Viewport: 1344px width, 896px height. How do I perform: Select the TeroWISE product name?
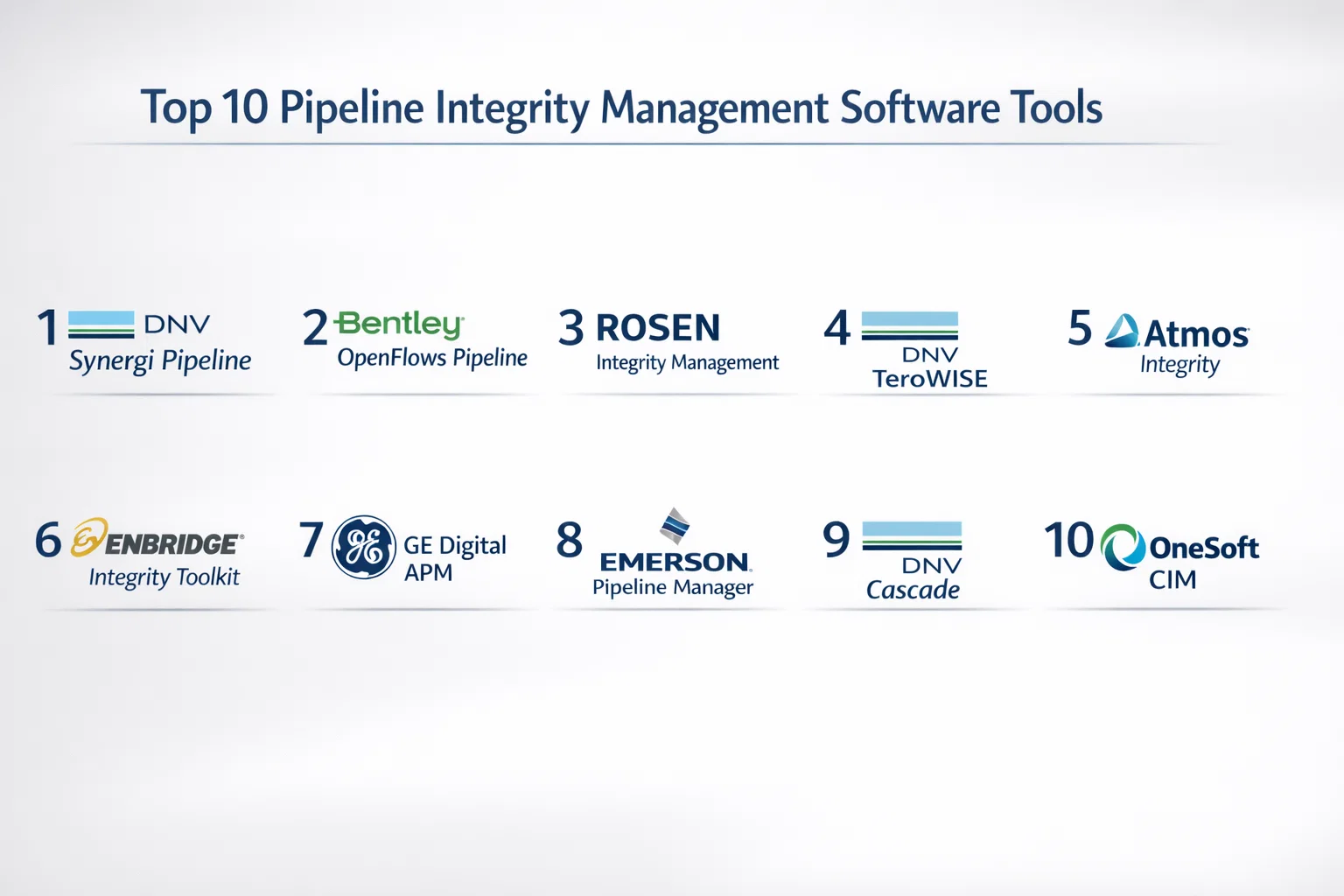tap(929, 379)
